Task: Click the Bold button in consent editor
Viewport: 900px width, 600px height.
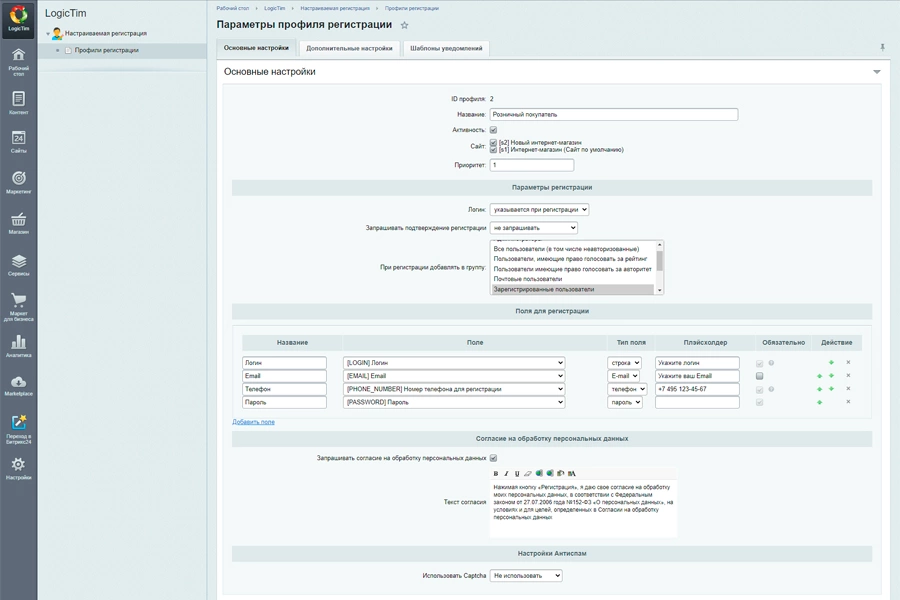Action: point(496,474)
